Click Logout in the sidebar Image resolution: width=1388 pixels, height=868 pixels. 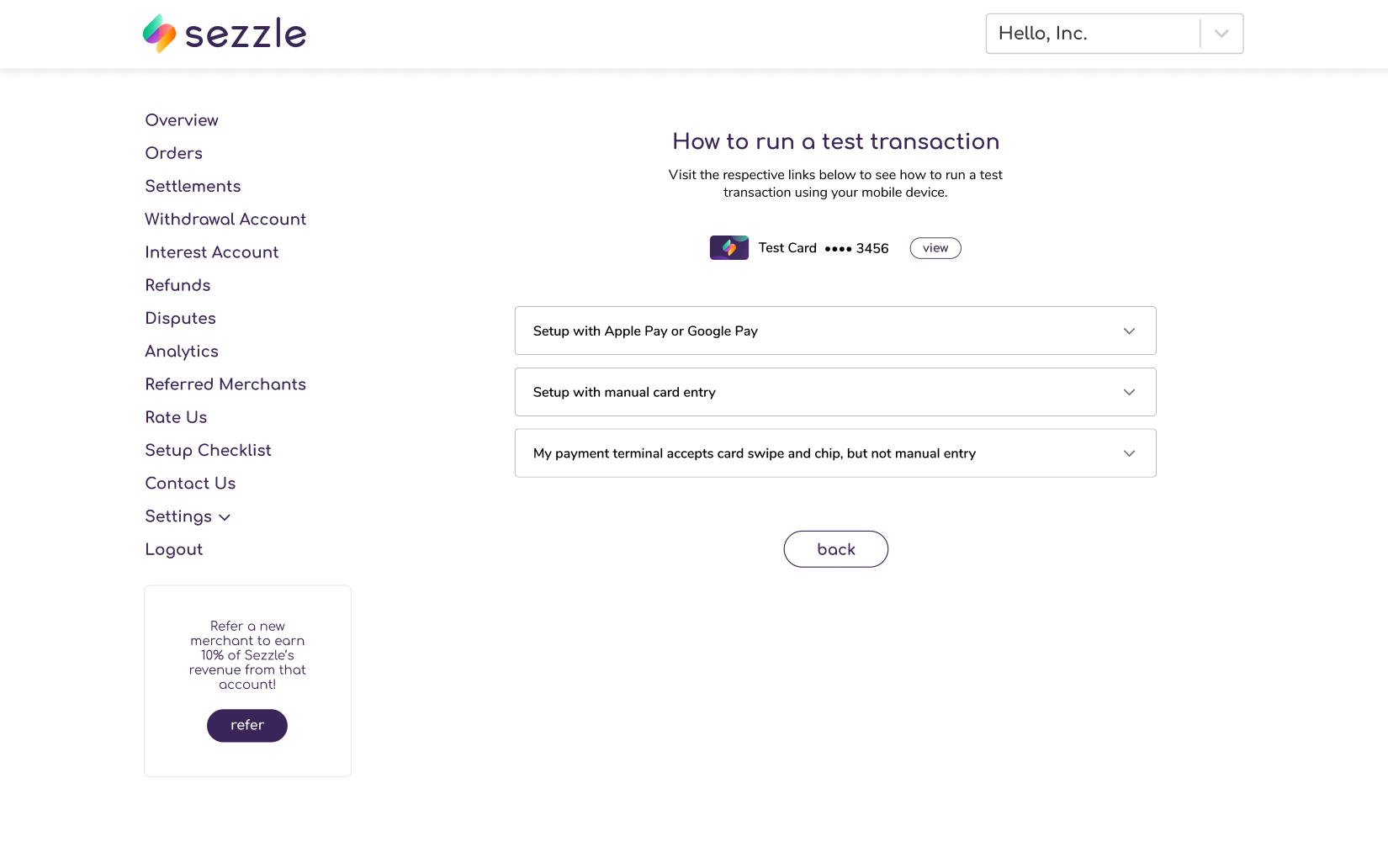tap(174, 549)
